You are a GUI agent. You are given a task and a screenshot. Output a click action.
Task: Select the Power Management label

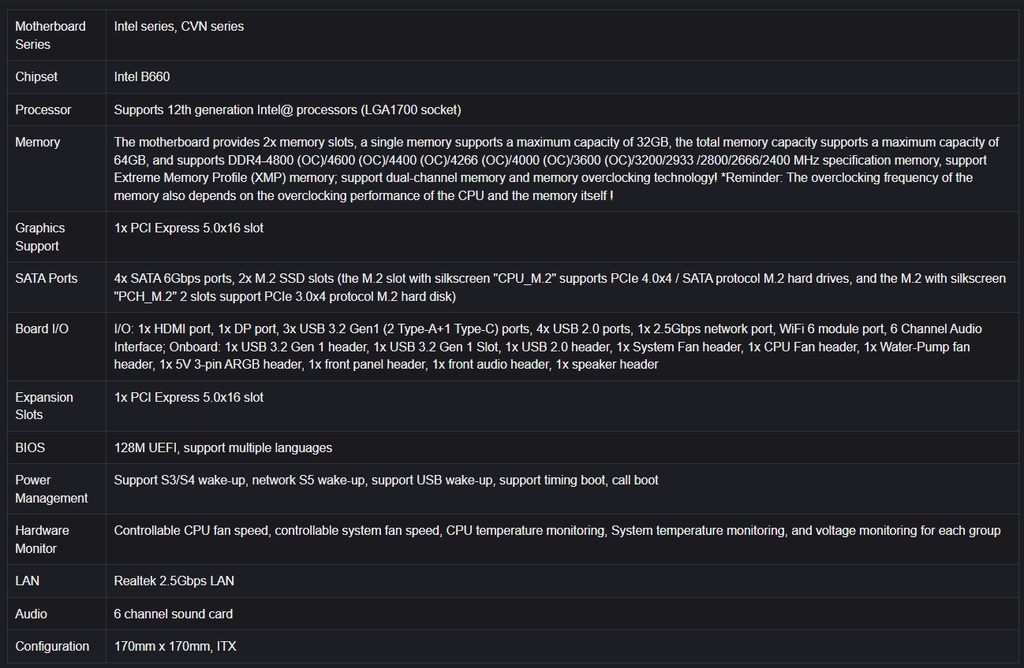(x=51, y=489)
